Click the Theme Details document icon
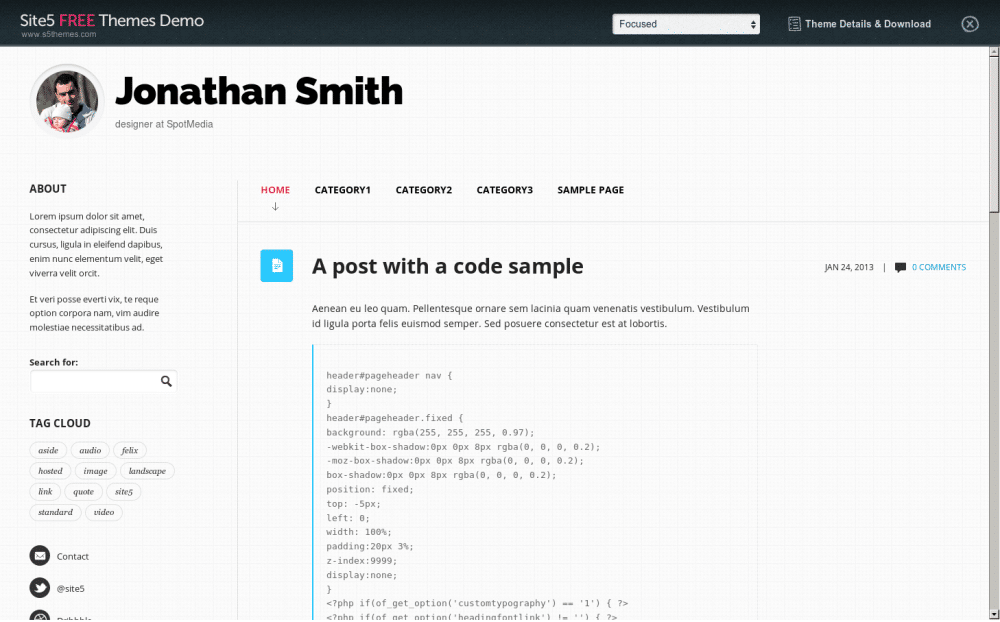Viewport: 1000px width, 622px height. [x=794, y=24]
